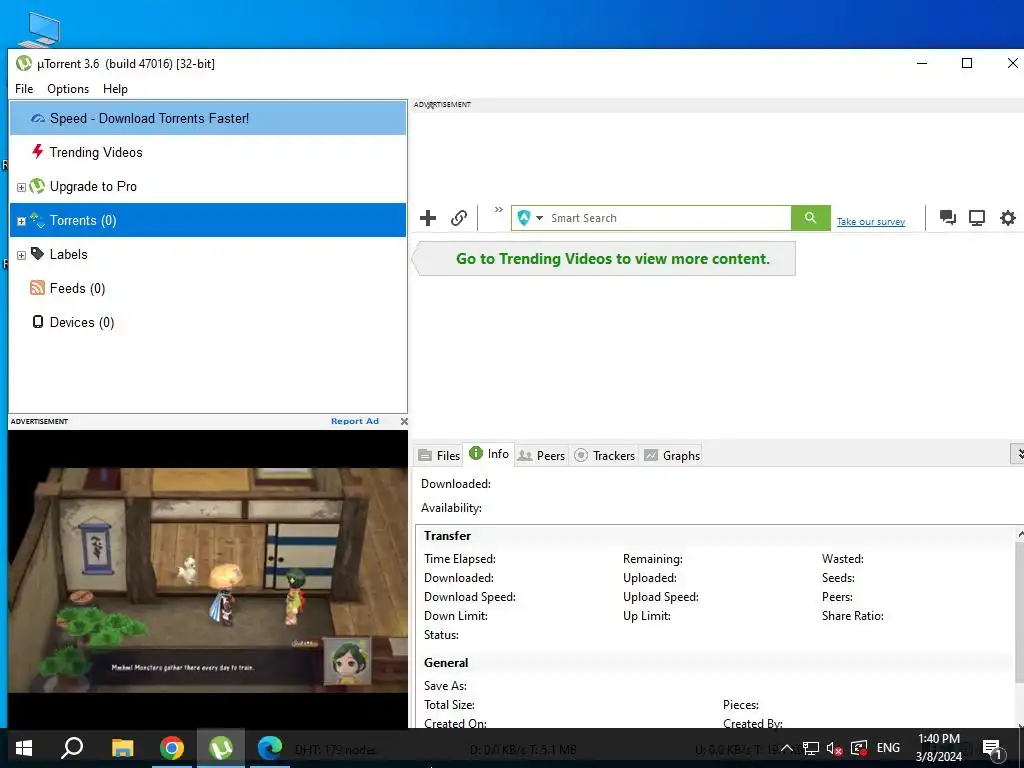
Task: Expand the hidden toolbar chevron
Action: click(x=499, y=210)
